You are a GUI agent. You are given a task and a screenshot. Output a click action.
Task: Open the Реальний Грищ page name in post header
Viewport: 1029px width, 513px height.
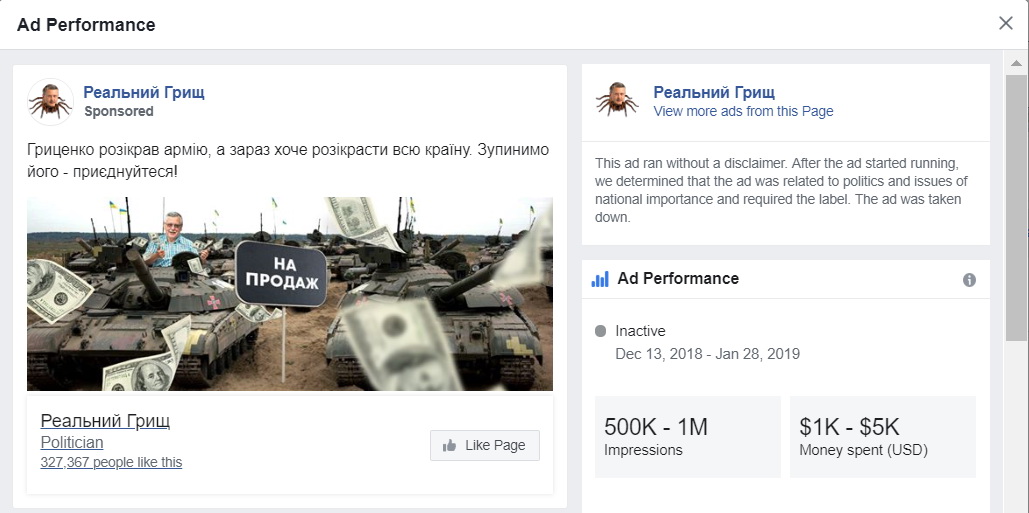144,92
